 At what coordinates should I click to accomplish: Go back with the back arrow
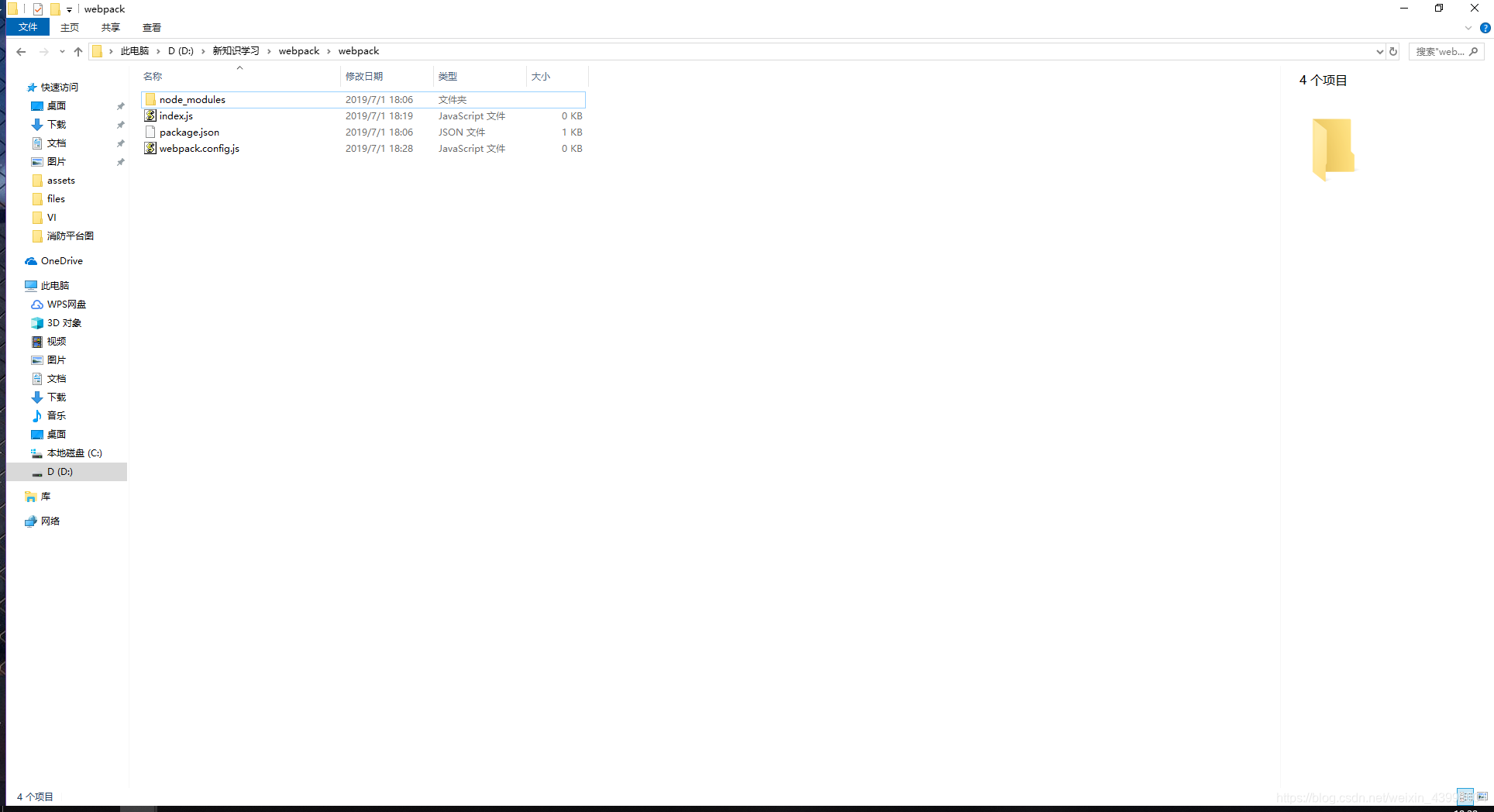[21, 51]
